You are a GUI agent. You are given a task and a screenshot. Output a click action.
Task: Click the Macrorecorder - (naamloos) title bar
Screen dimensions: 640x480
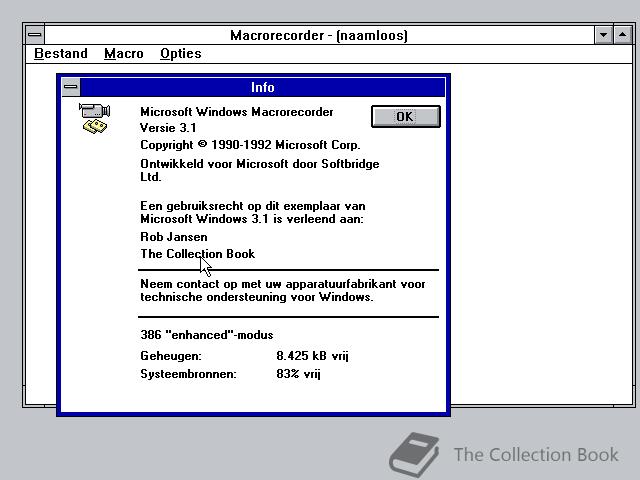[x=319, y=35]
